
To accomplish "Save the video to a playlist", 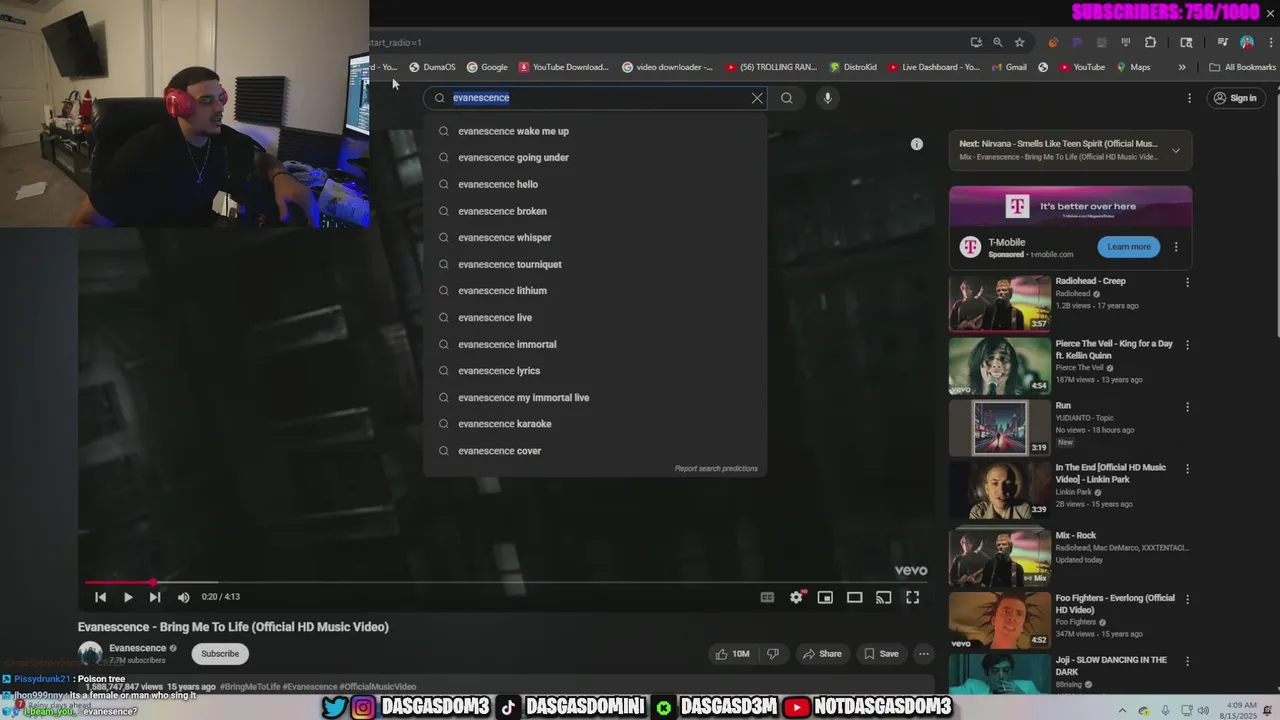I will 881,654.
